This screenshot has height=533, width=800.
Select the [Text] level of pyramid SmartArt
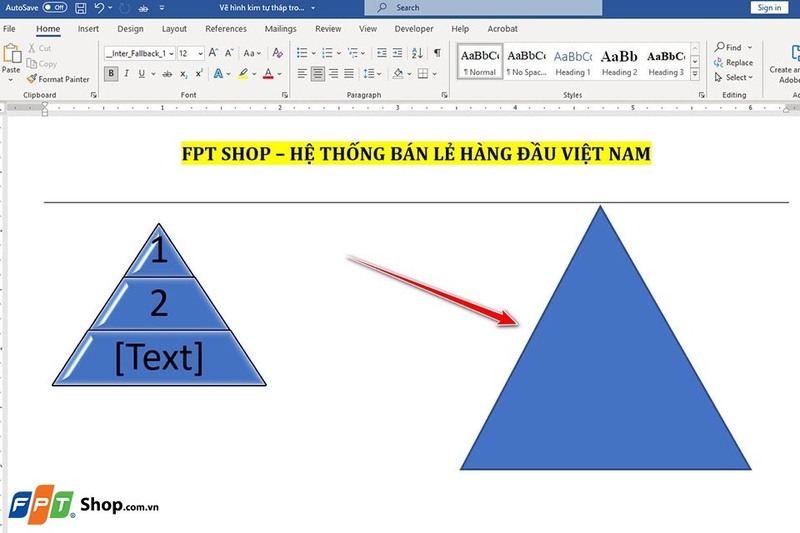(x=159, y=358)
